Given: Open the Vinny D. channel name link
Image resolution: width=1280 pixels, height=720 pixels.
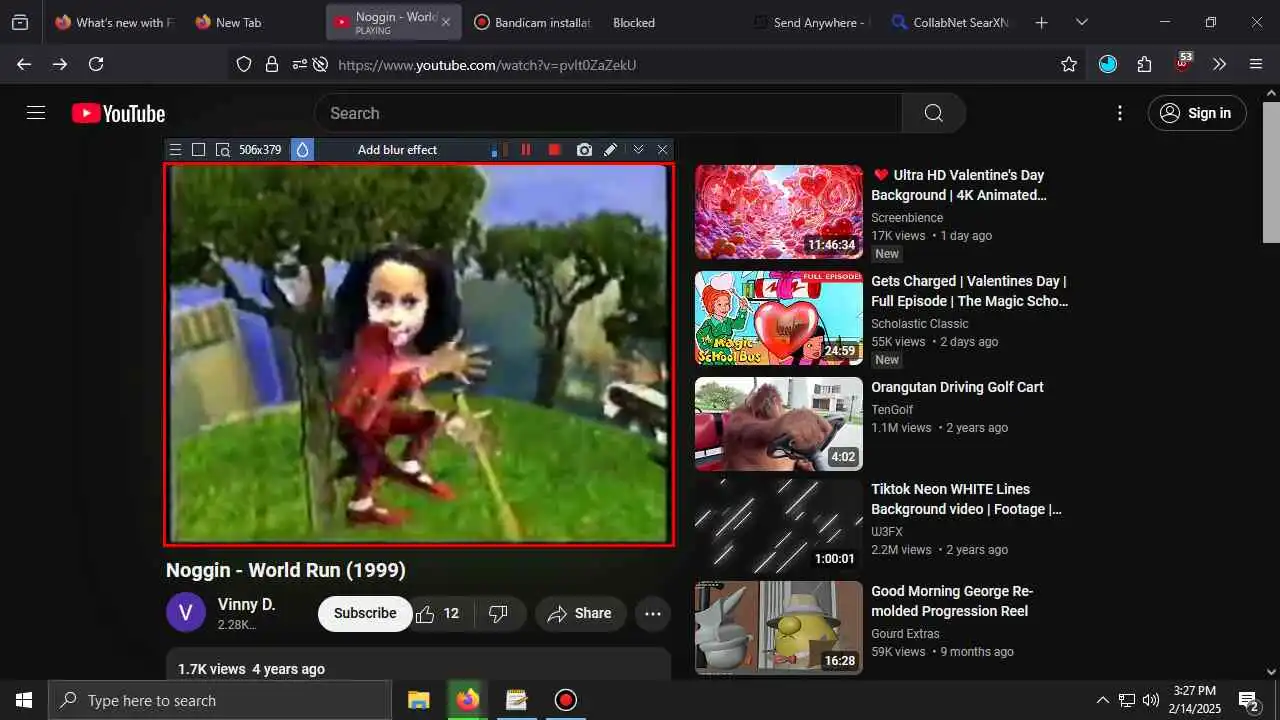Looking at the screenshot, I should click(x=246, y=604).
